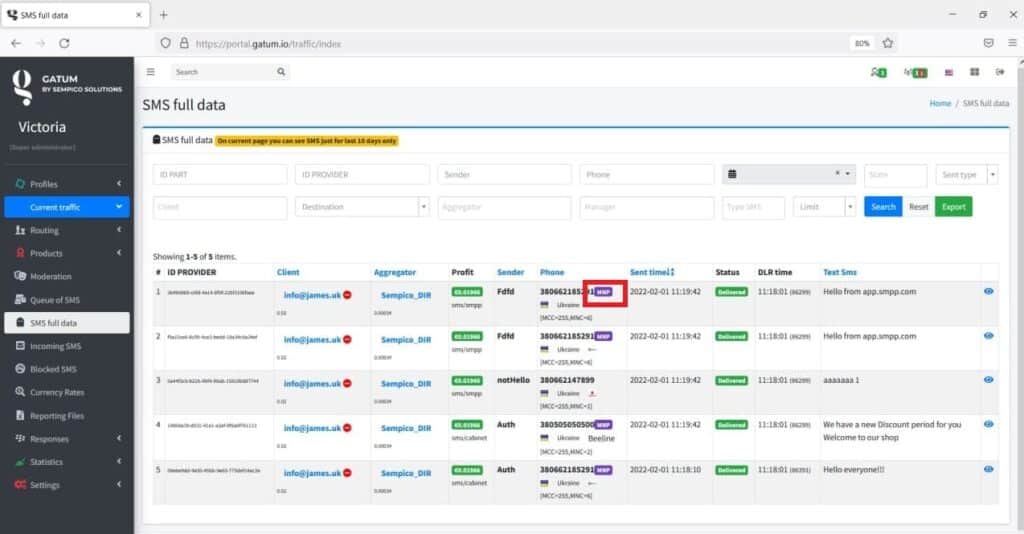The image size is (1024, 534).
Task: View the 'aaaaaaa 1' message via eye icon
Action: pos(989,379)
